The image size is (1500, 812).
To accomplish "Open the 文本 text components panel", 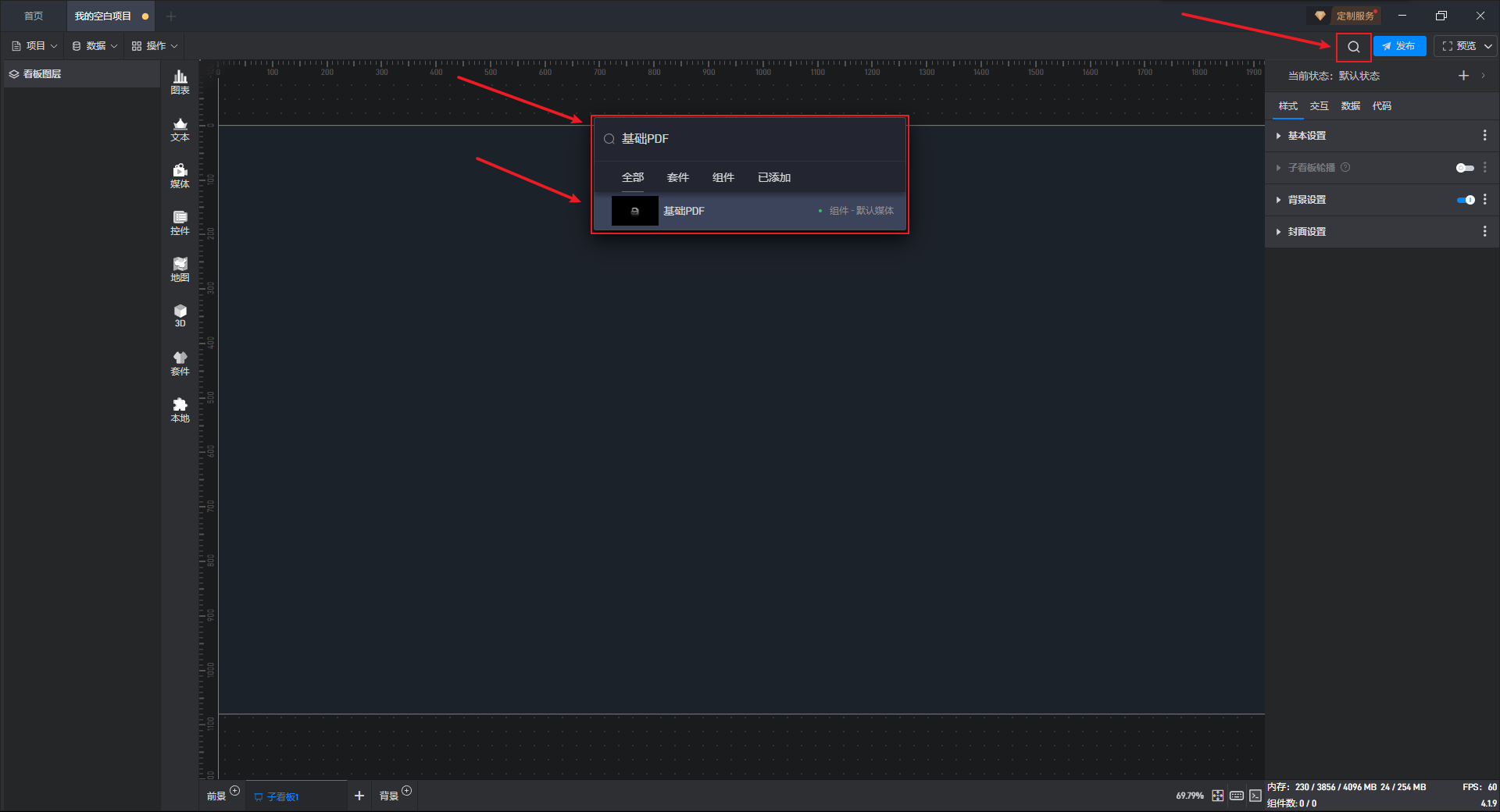I will point(180,129).
